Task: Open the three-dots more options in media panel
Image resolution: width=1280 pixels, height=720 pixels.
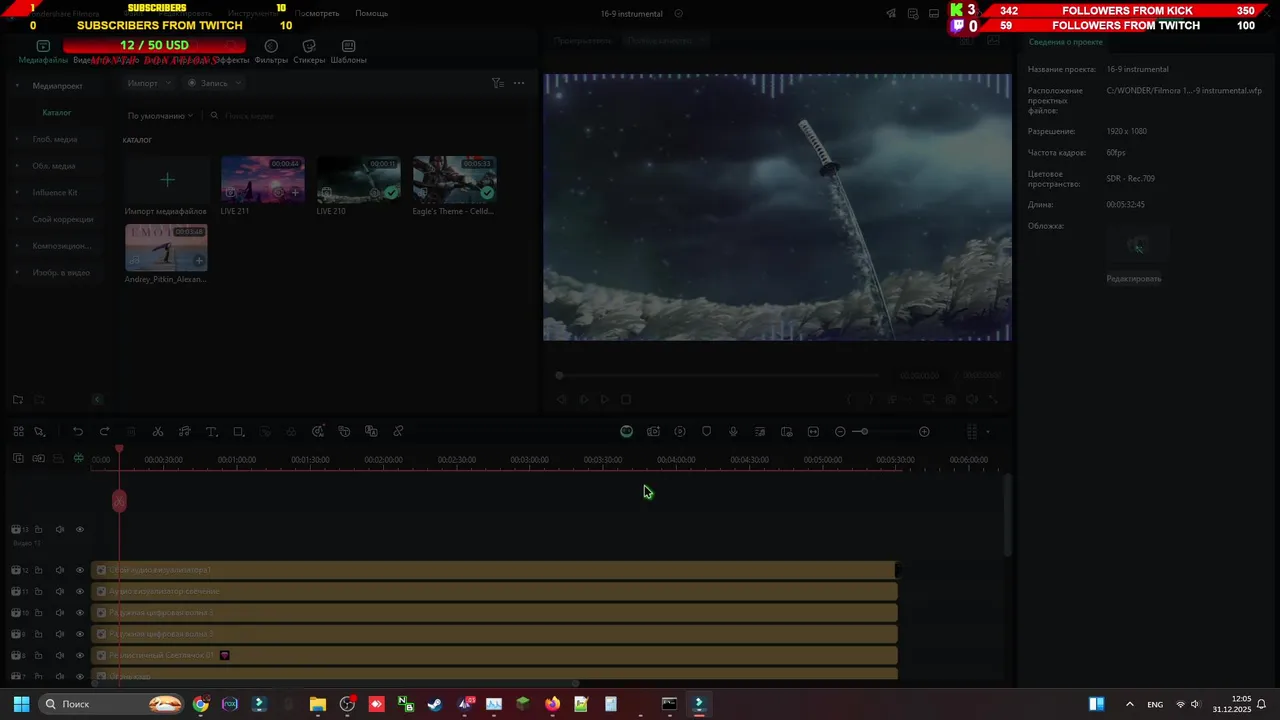Action: (518, 83)
